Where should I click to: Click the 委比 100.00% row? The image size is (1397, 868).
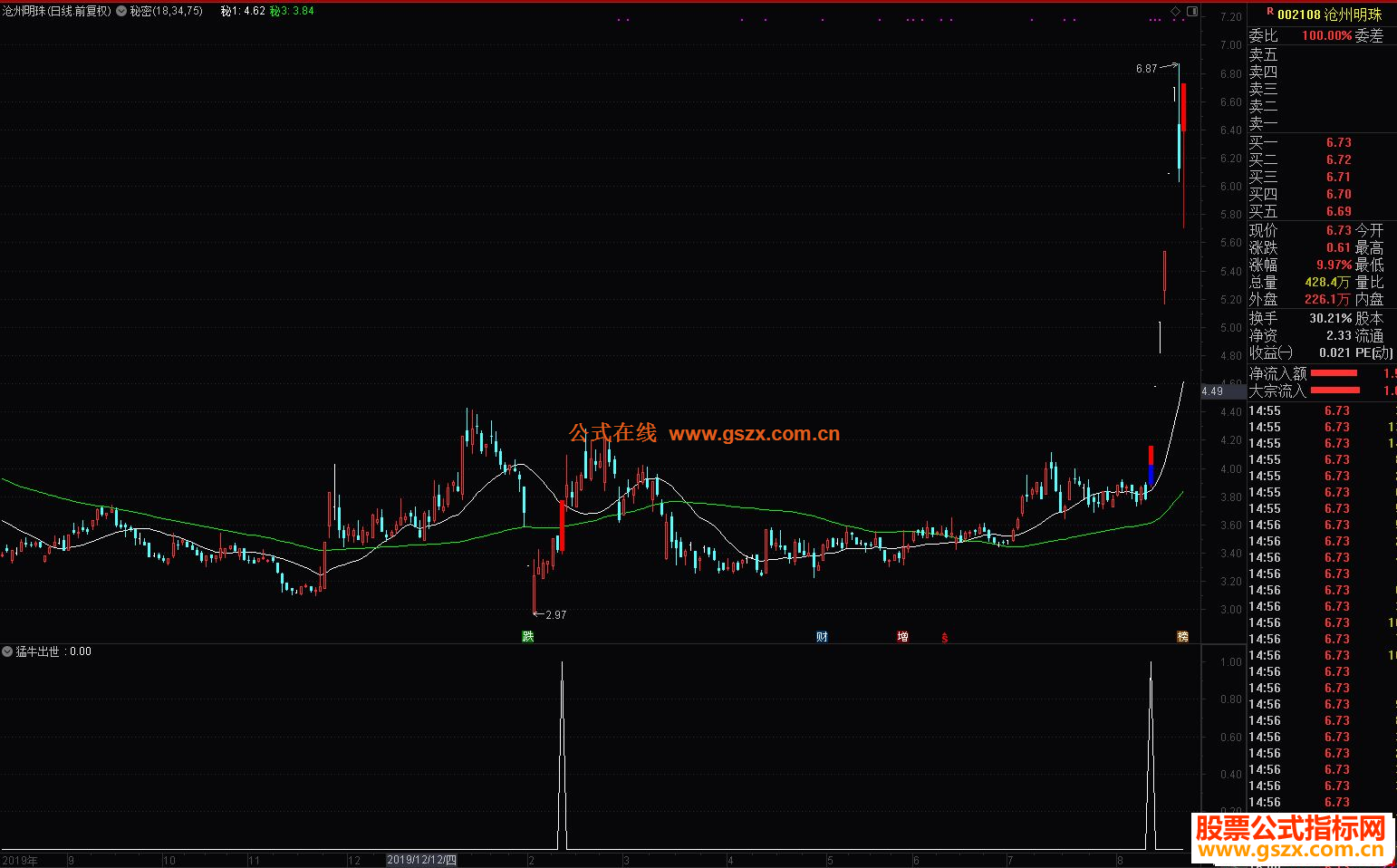click(x=1300, y=35)
